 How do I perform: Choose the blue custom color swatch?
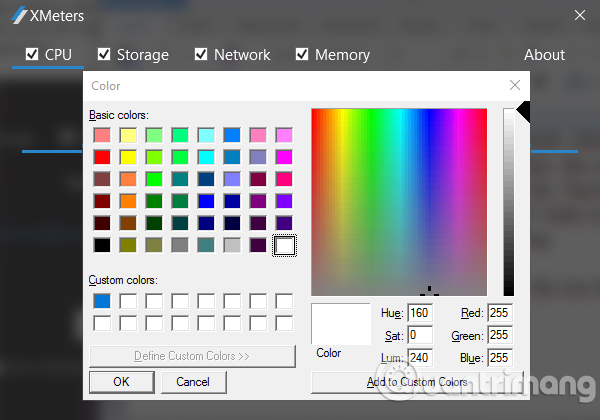point(102,301)
